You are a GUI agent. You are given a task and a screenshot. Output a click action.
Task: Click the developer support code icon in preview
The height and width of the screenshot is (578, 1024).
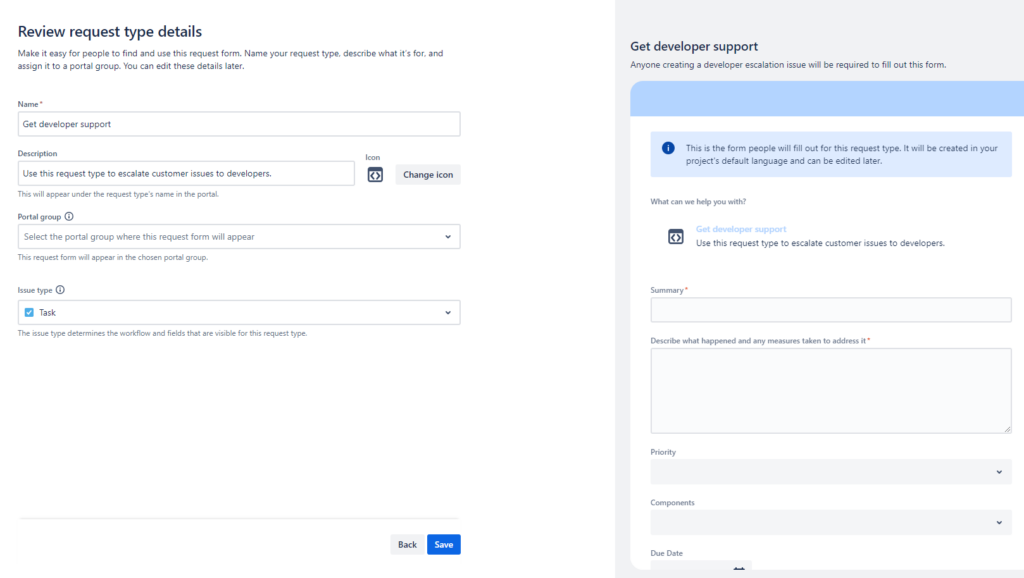[674, 235]
